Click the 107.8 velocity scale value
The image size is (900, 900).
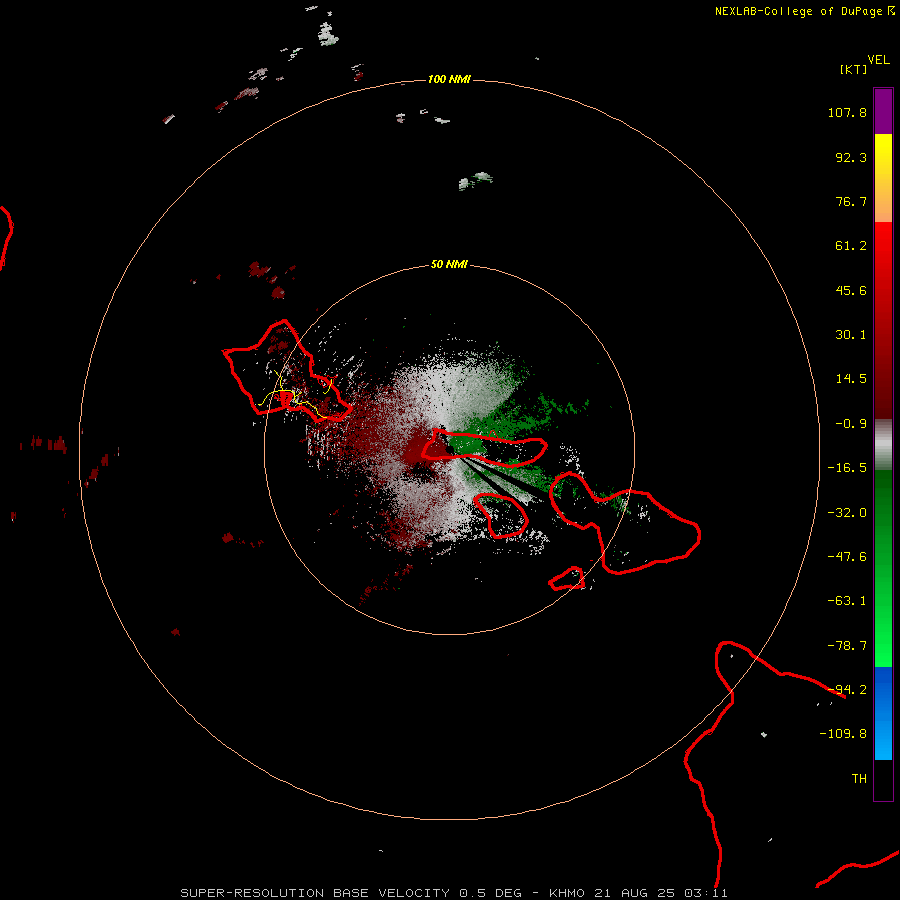[847, 112]
